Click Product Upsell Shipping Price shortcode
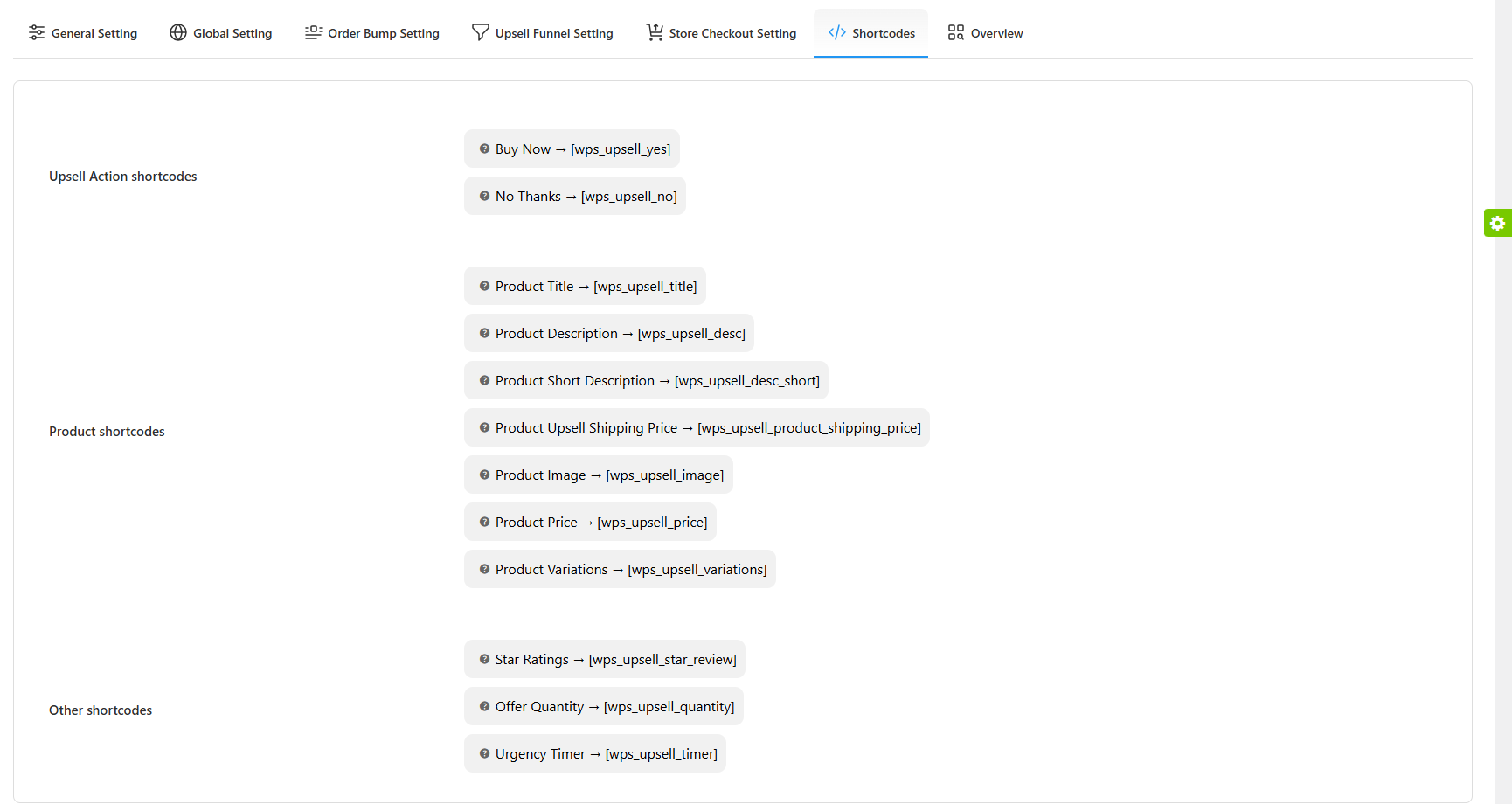The height and width of the screenshot is (804, 1512). click(x=697, y=428)
